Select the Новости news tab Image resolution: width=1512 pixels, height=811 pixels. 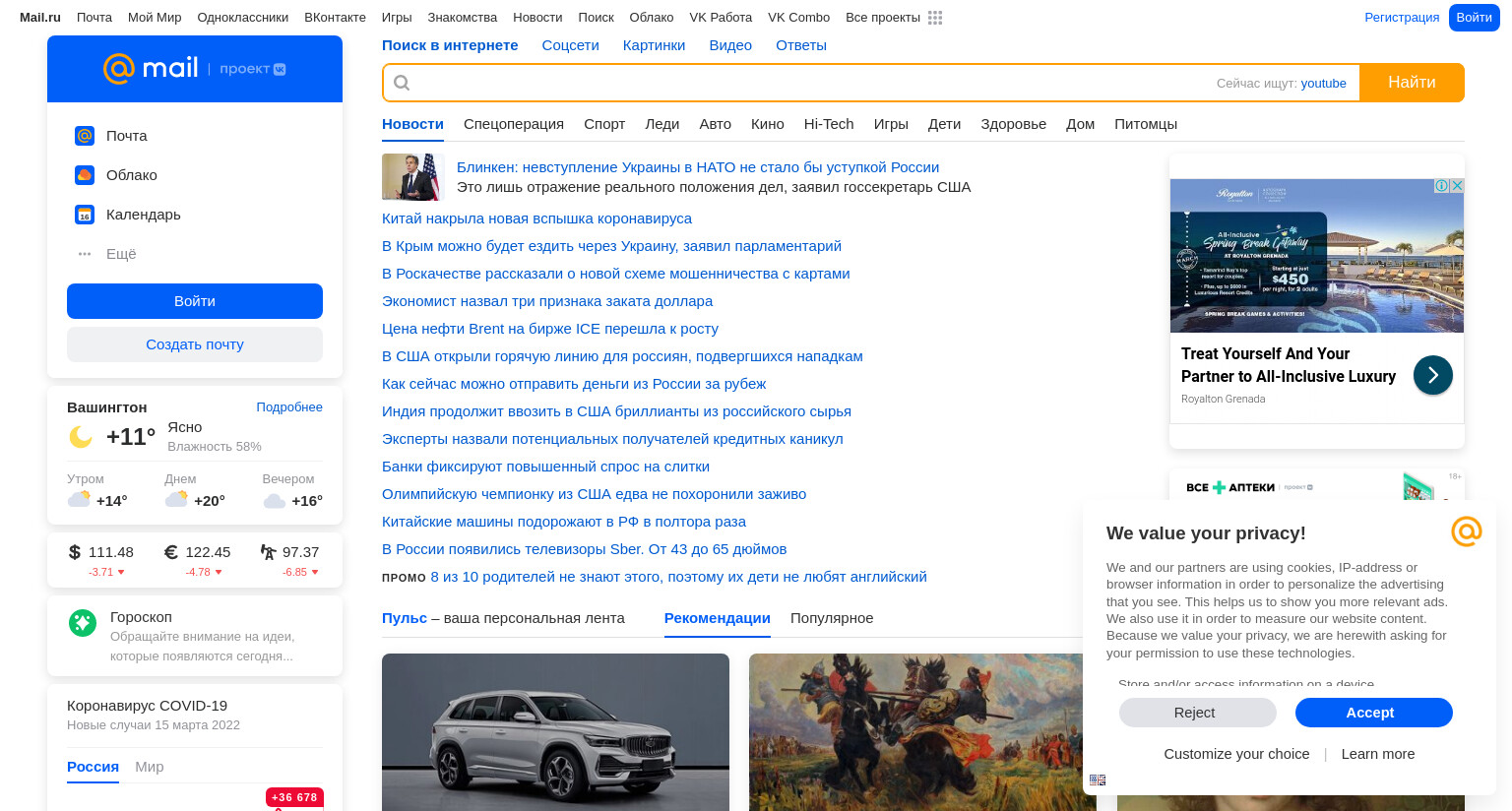coord(412,124)
